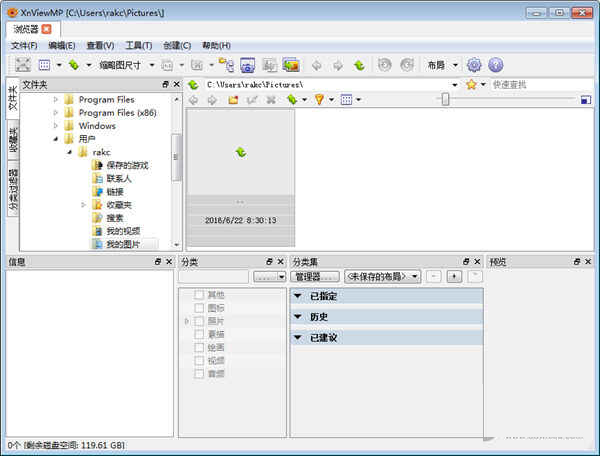Open the 工具(T) menu
Image resolution: width=600 pixels, height=456 pixels.
click(x=139, y=46)
